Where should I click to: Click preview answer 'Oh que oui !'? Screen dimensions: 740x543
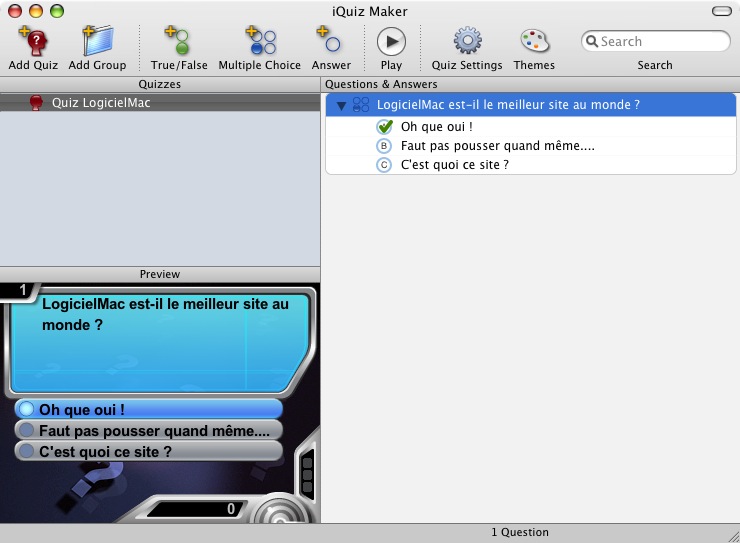(149, 409)
